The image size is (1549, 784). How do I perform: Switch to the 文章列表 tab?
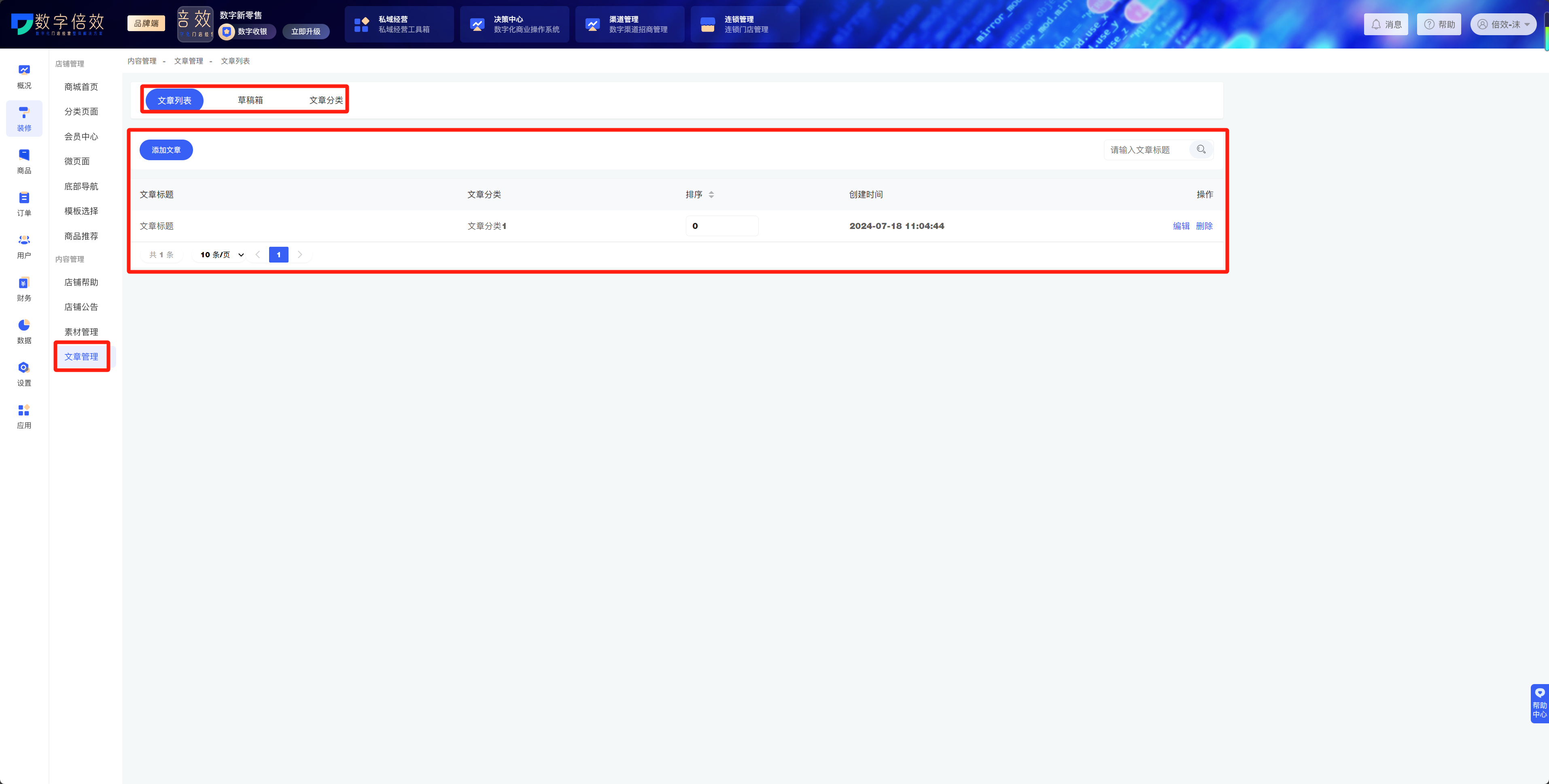click(174, 100)
